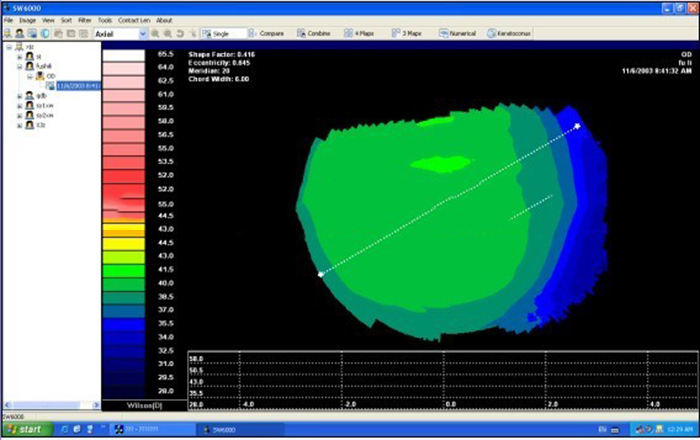Click the white meridian line endpoint marker
The height and width of the screenshot is (440, 700).
click(578, 126)
